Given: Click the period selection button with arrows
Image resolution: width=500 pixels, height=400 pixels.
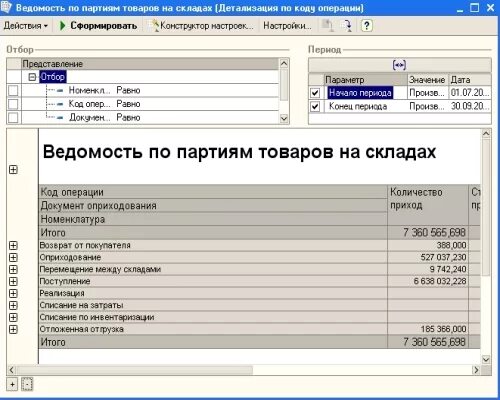Looking at the screenshot, I should [399, 65].
